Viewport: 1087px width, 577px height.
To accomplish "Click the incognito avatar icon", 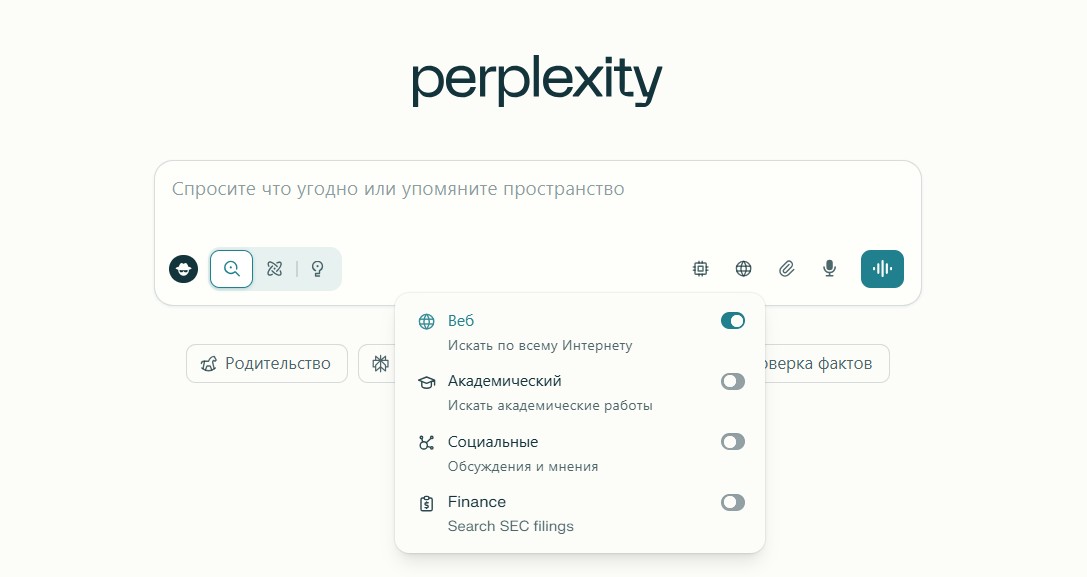I will [183, 269].
